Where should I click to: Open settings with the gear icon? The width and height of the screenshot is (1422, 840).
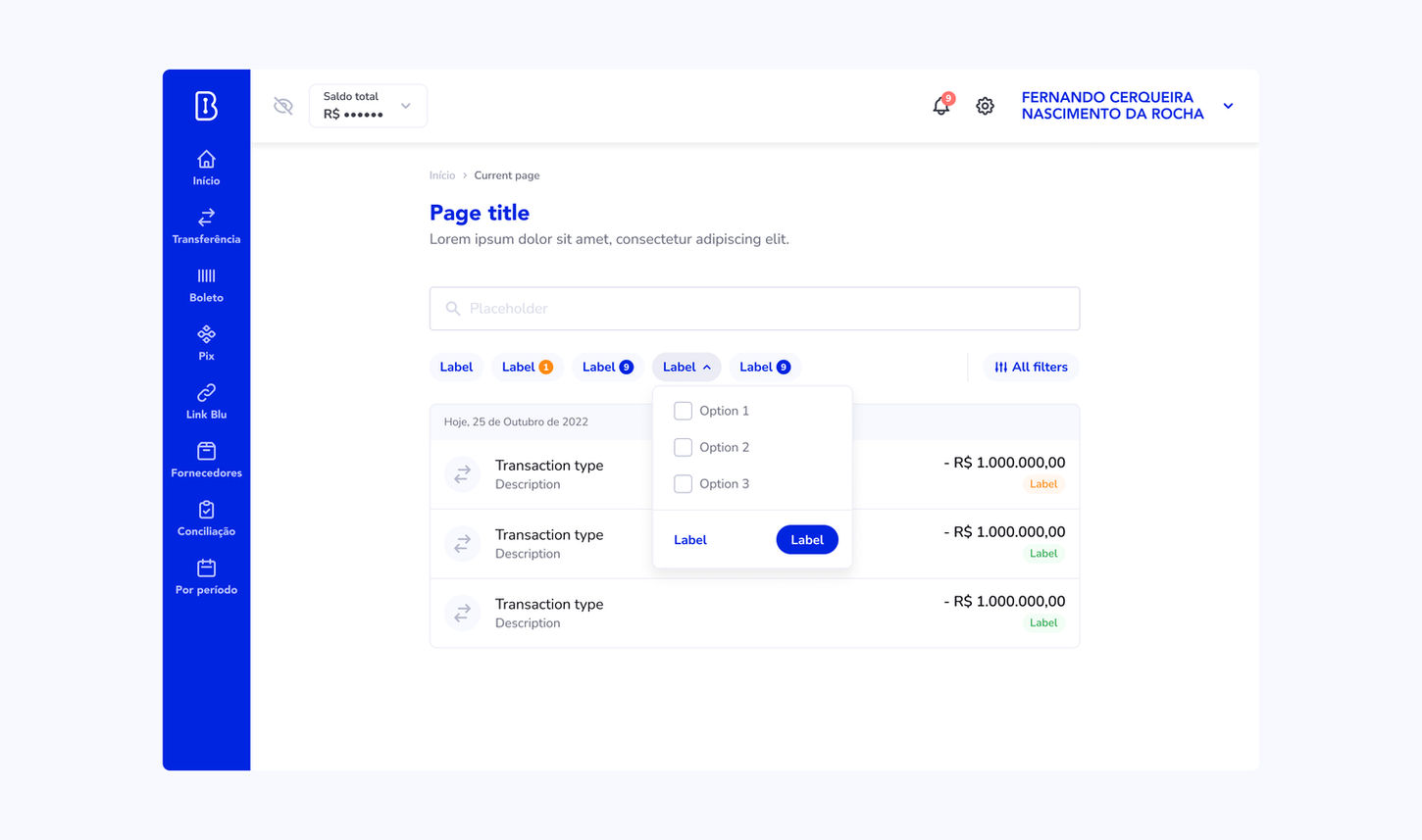[x=985, y=105]
